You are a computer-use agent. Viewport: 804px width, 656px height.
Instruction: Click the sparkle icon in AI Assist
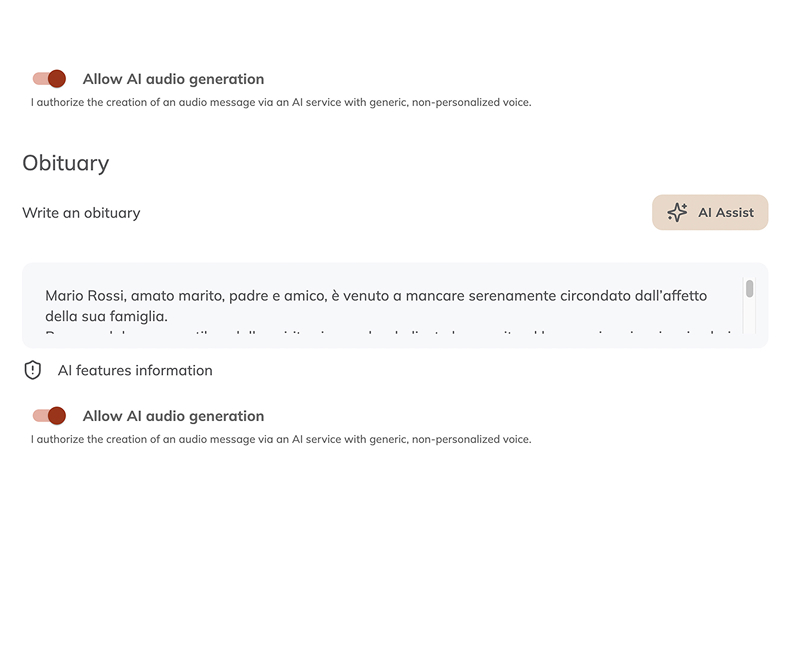coord(677,213)
